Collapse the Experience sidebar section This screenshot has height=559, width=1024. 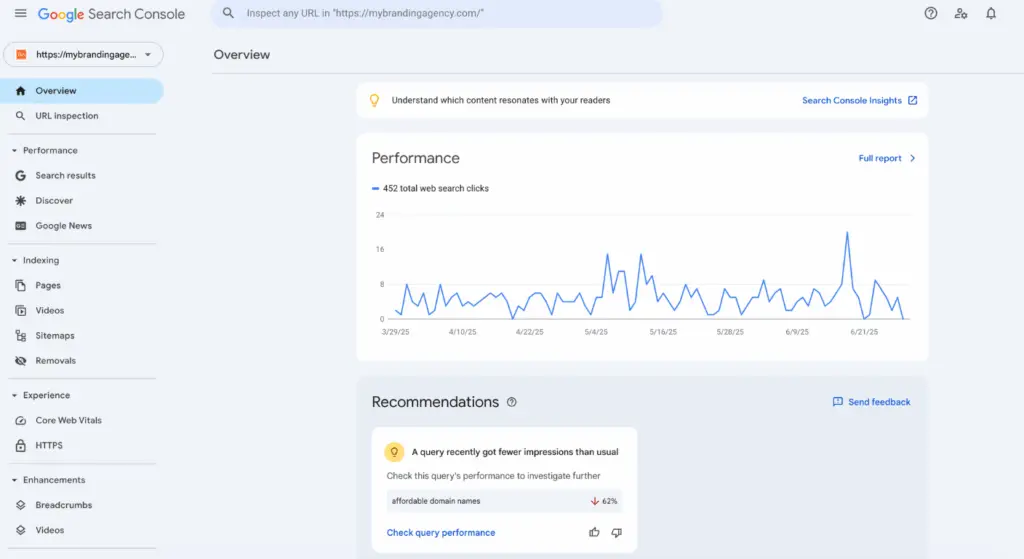tap(14, 396)
